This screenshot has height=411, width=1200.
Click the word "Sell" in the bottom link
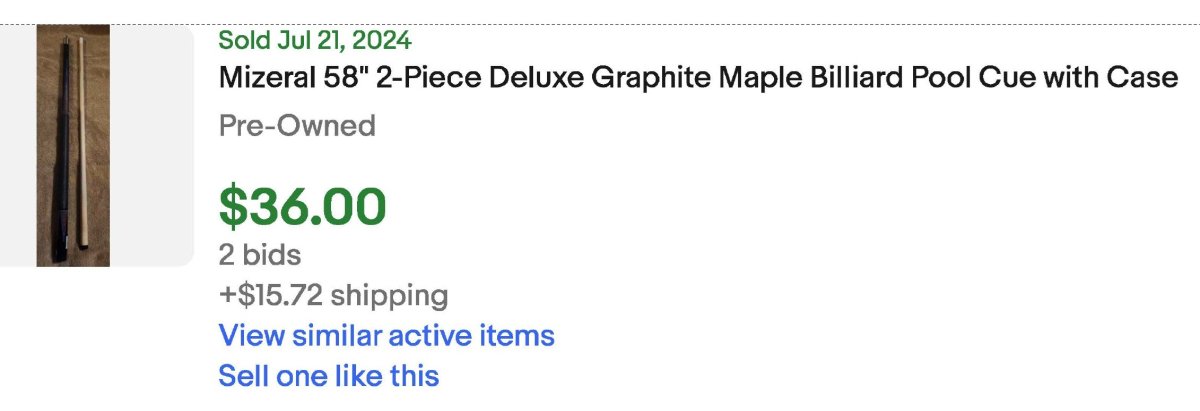click(x=242, y=376)
